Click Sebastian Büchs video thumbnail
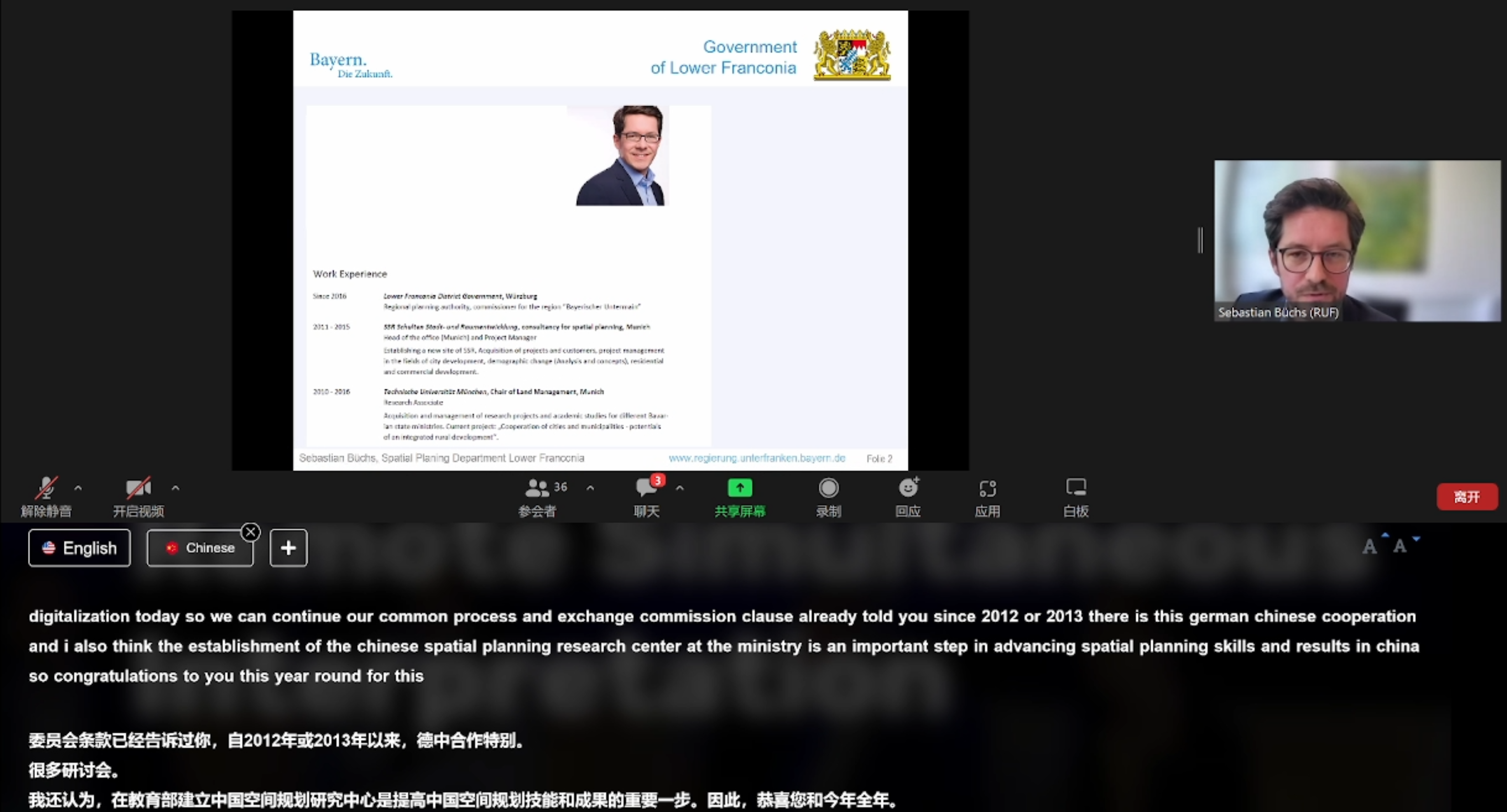 [x=1357, y=240]
